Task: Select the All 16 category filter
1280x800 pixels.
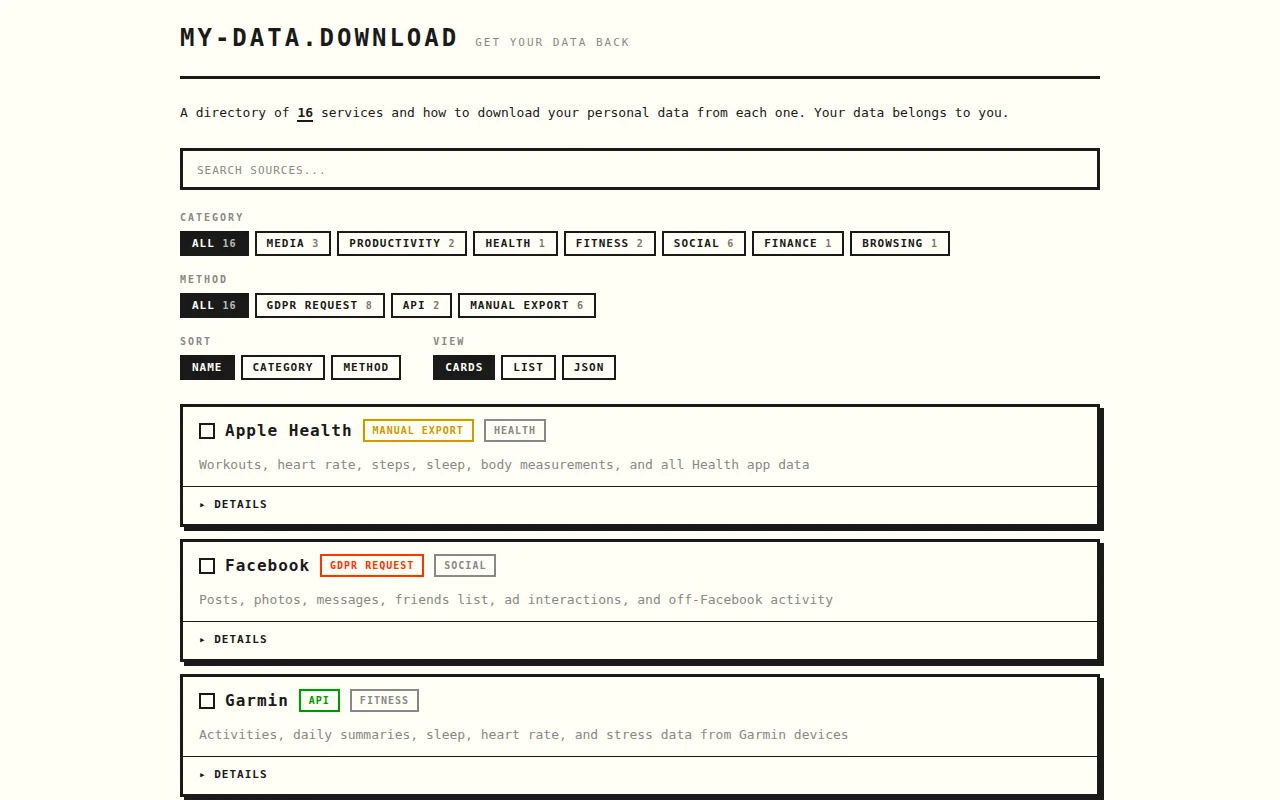Action: 214,243
